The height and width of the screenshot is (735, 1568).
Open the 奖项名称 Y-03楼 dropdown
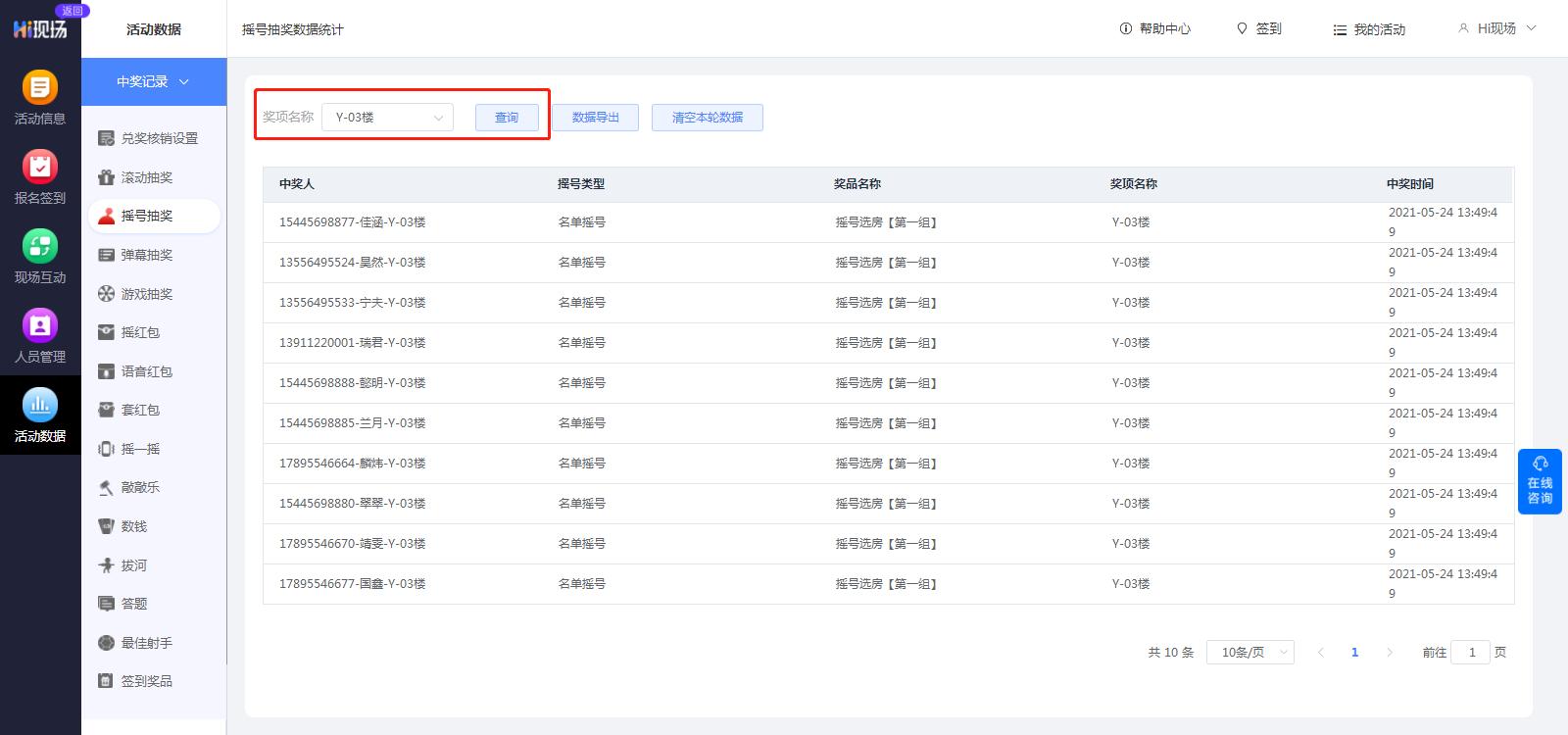coord(387,118)
